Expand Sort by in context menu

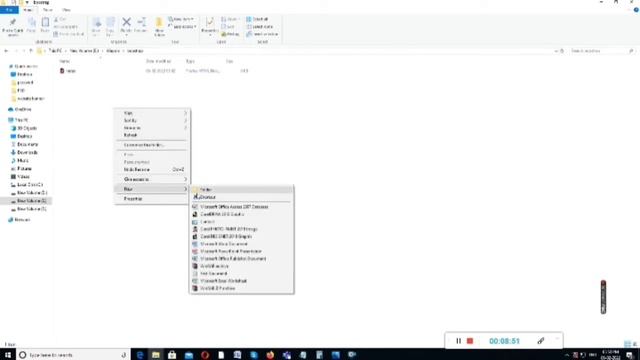tap(151, 120)
